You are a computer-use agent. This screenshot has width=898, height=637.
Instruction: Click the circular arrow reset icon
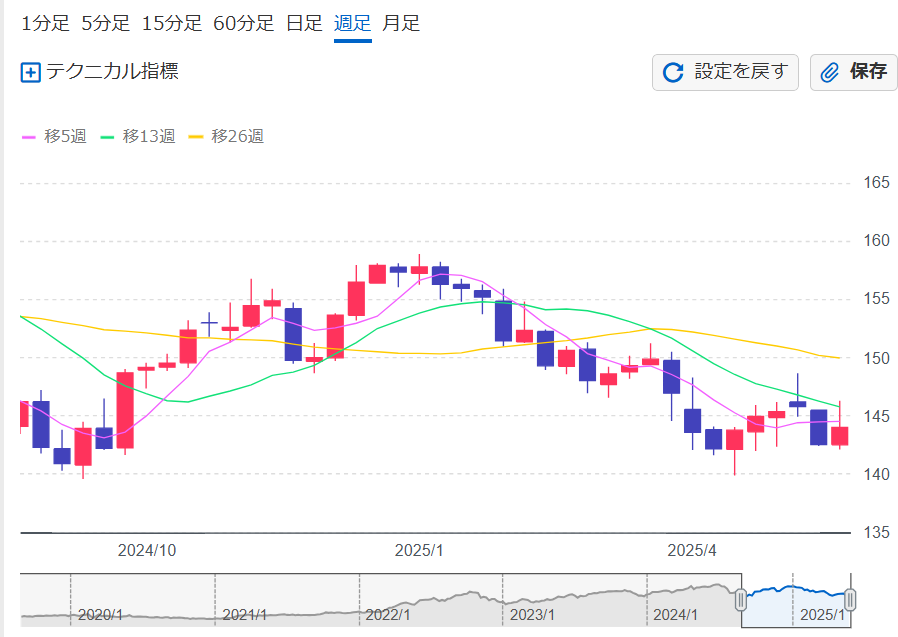(673, 73)
